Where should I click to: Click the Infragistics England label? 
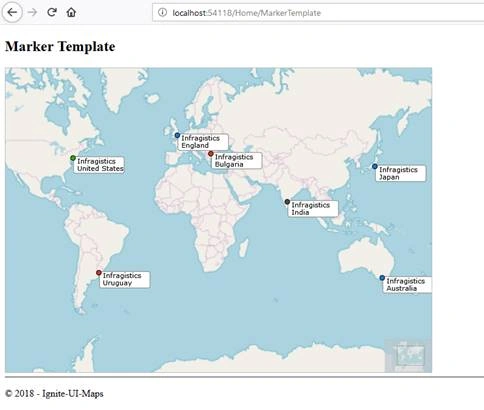pyautogui.click(x=203, y=142)
